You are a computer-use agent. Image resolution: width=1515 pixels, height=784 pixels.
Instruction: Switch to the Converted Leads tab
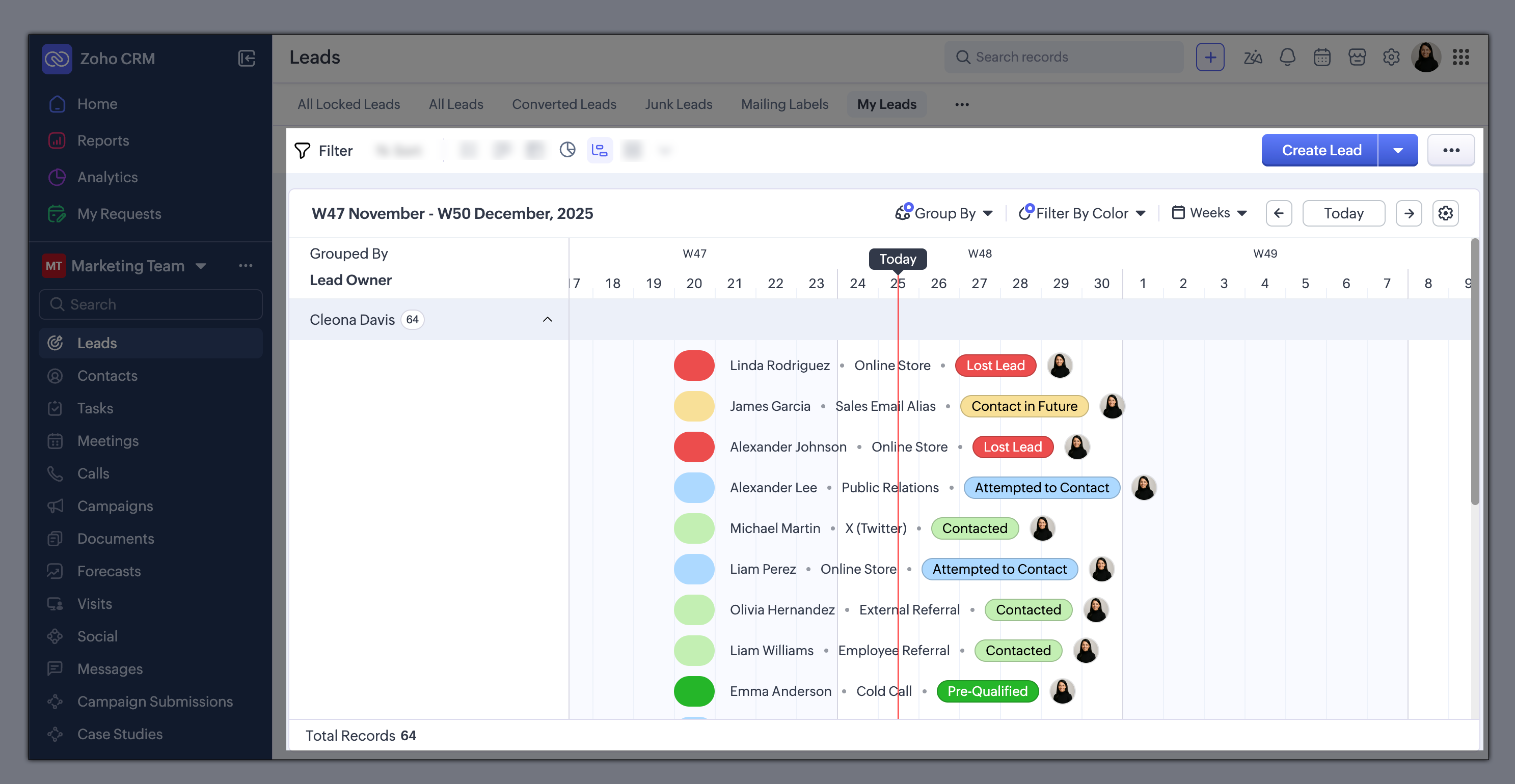(x=563, y=104)
